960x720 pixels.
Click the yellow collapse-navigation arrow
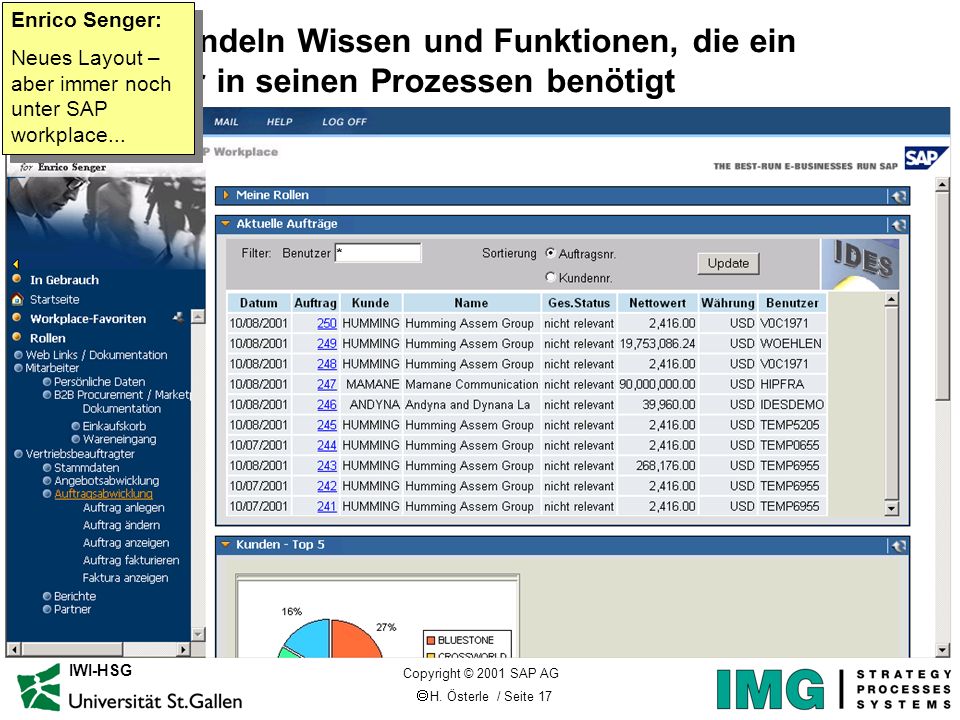click(16, 264)
